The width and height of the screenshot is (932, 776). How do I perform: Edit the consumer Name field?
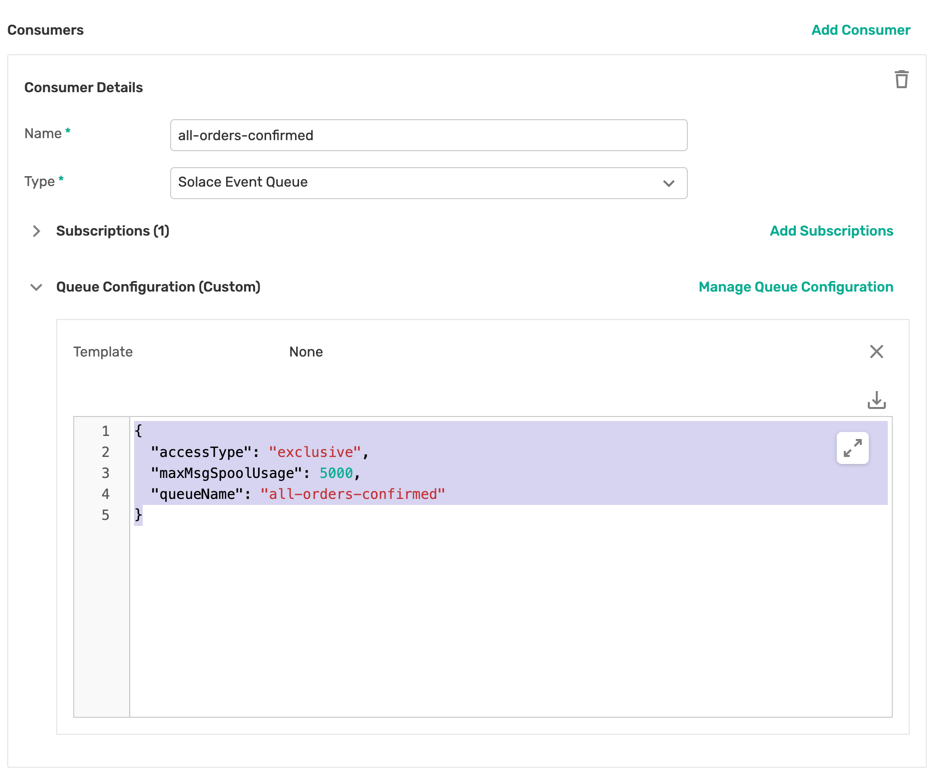pos(428,135)
